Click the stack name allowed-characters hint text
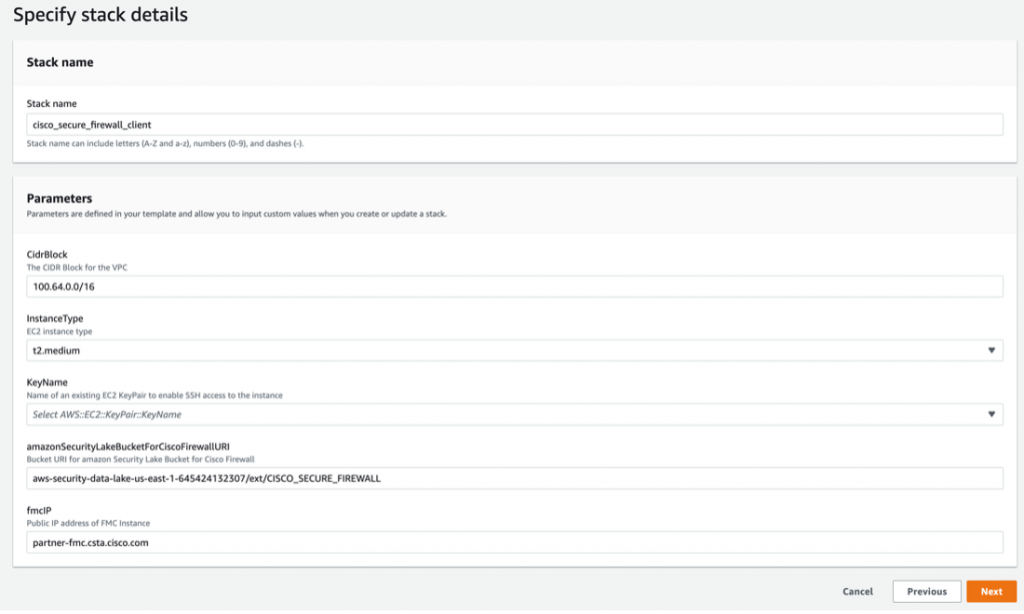Screen dimensions: 1024x614 165,144
